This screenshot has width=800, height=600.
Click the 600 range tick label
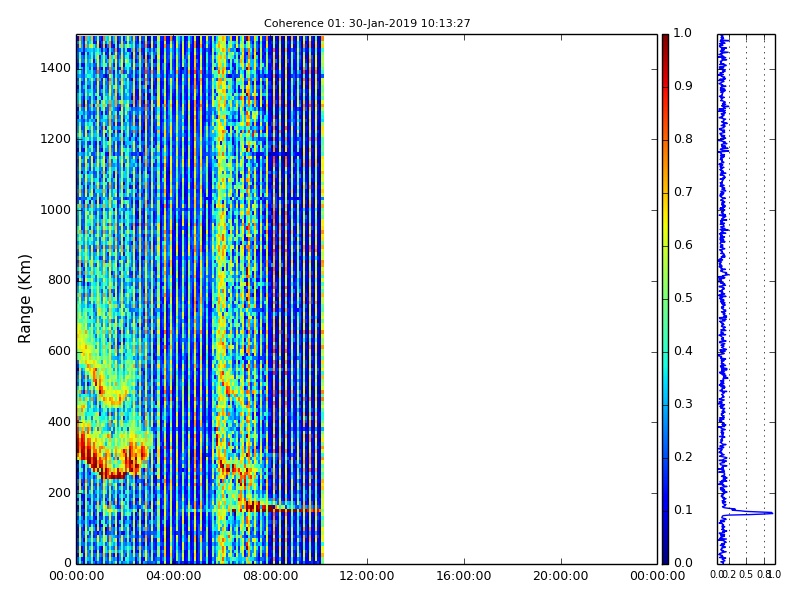[59, 351]
